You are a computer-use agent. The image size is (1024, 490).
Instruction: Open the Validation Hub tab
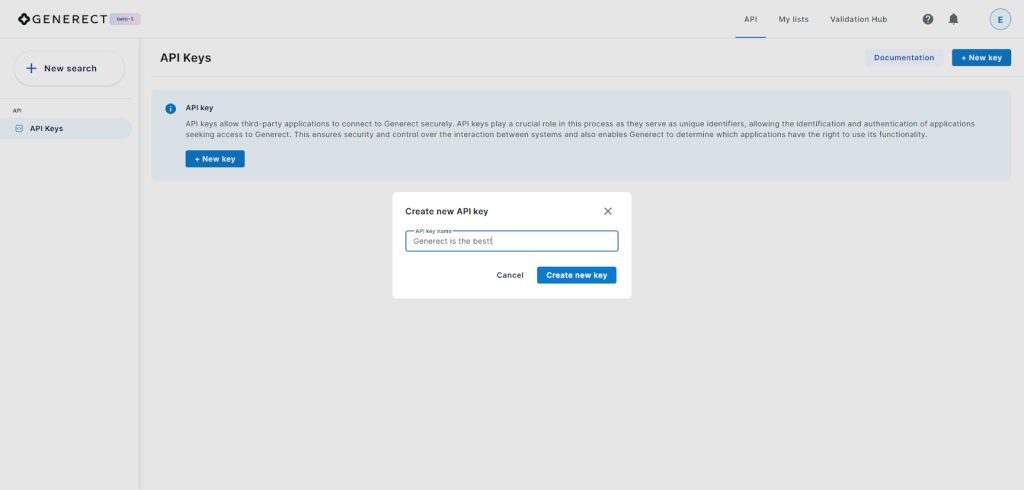[858, 19]
